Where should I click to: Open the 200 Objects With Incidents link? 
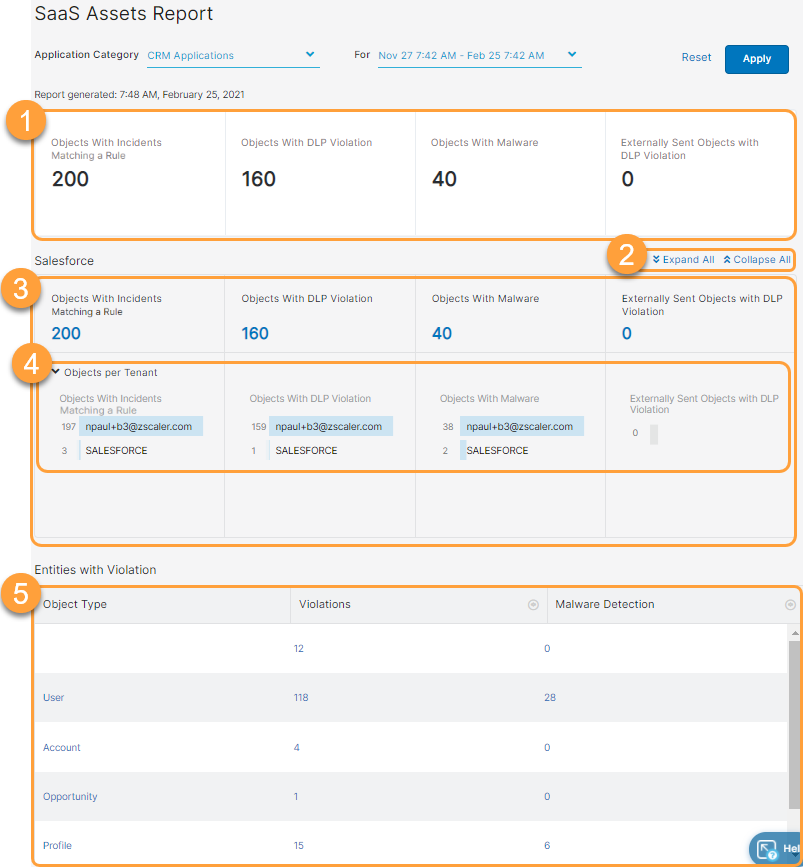pyautogui.click(x=64, y=333)
